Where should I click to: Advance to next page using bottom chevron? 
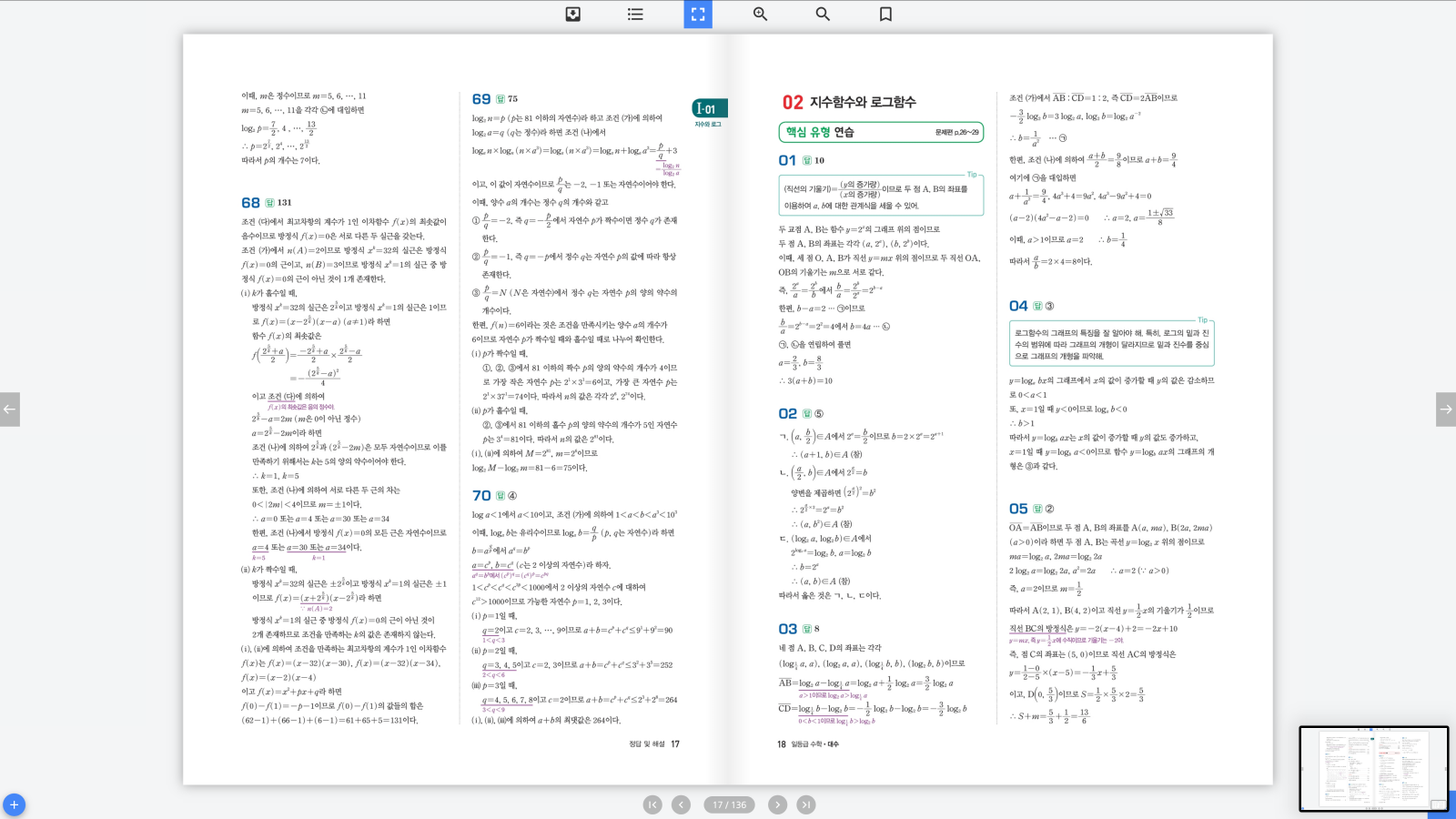[x=777, y=804]
